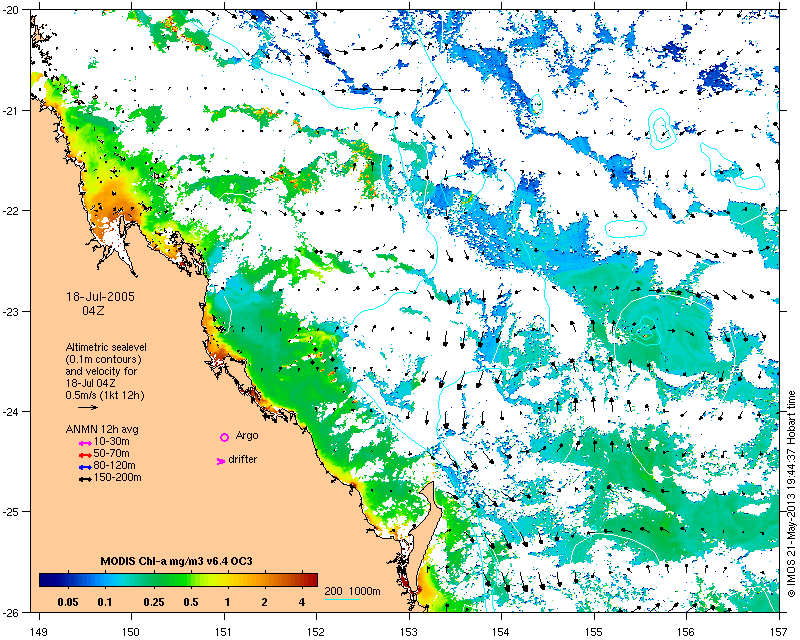800x640 pixels.
Task: Click the longitude label 157
Action: coord(780,632)
